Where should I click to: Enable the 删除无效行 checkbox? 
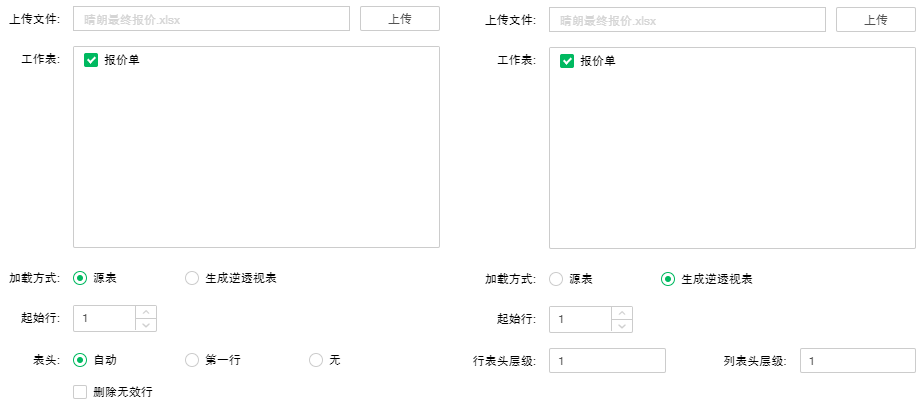[x=80, y=392]
